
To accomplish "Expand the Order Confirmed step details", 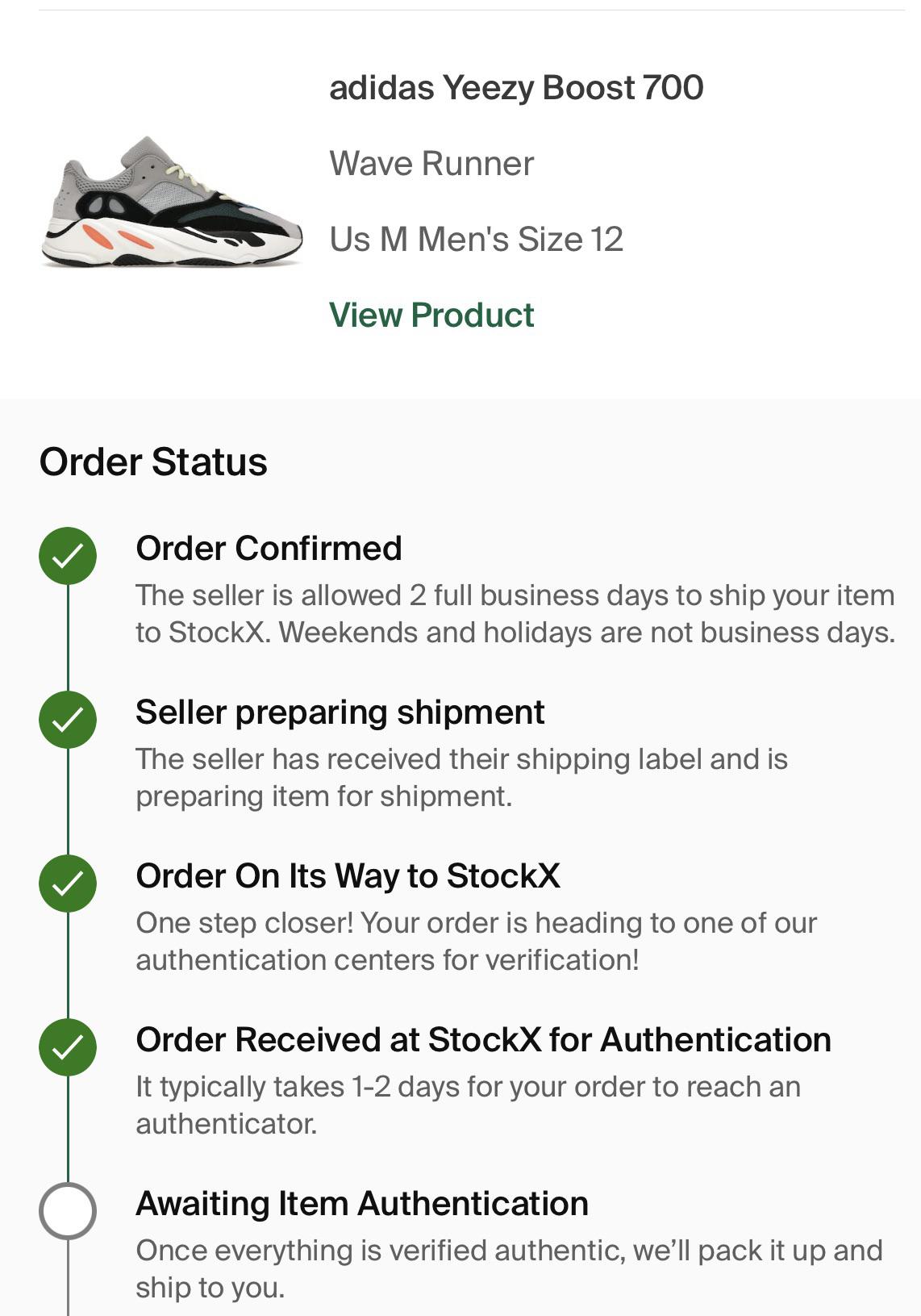I will [x=270, y=548].
